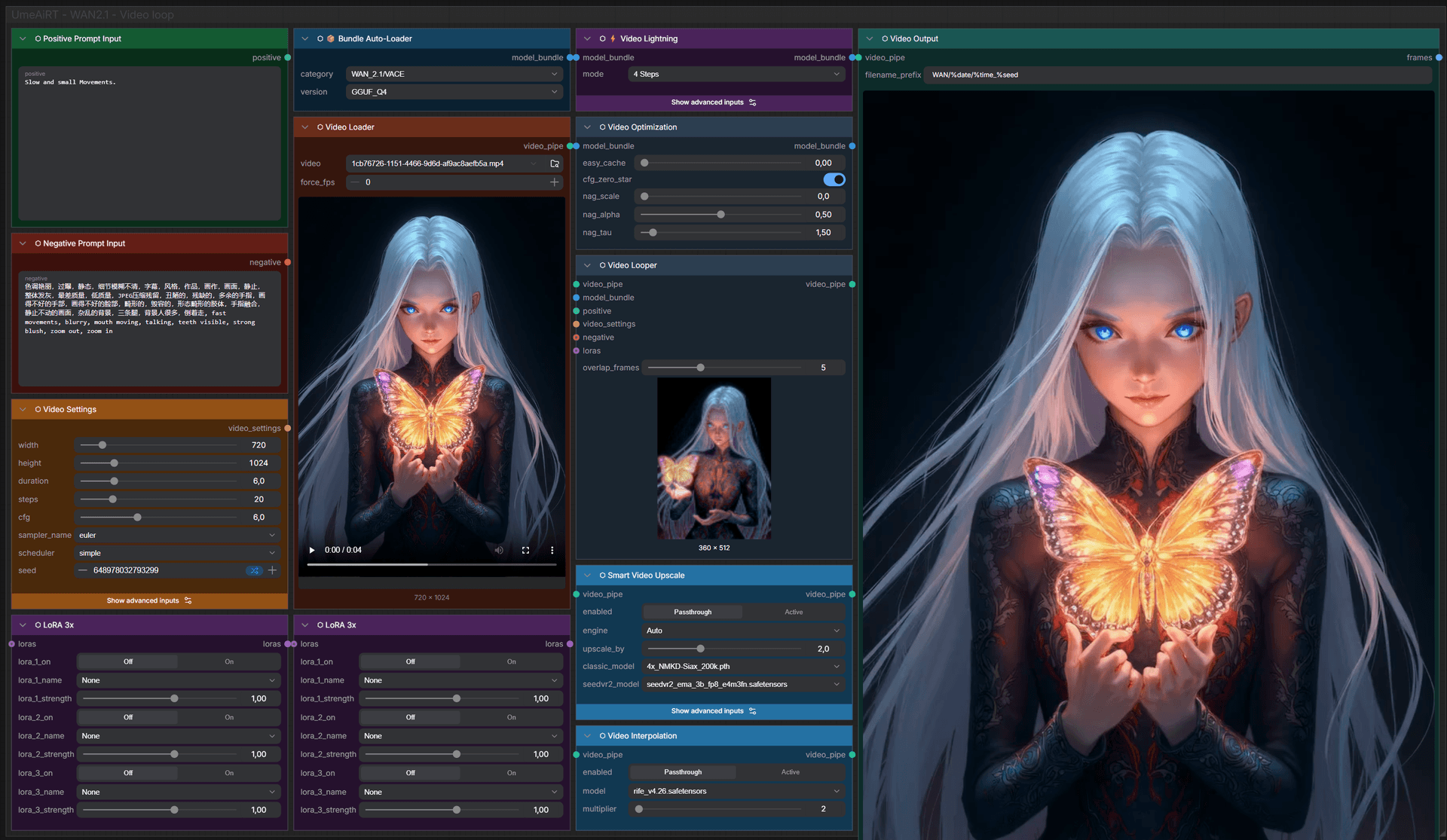The height and width of the screenshot is (840, 1447).
Task: Open the video preview more options menu
Action: click(552, 550)
